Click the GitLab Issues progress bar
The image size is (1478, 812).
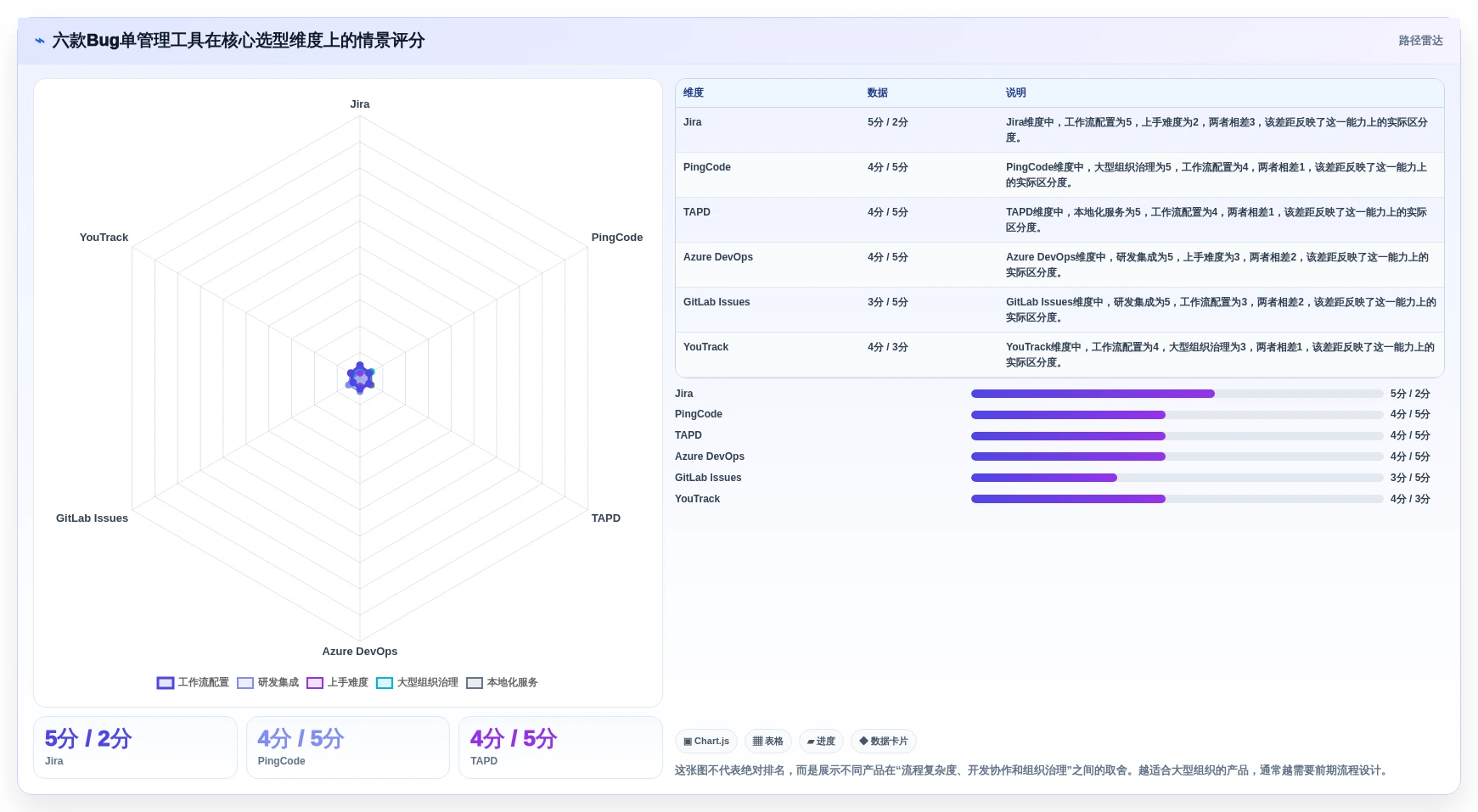(x=1177, y=478)
